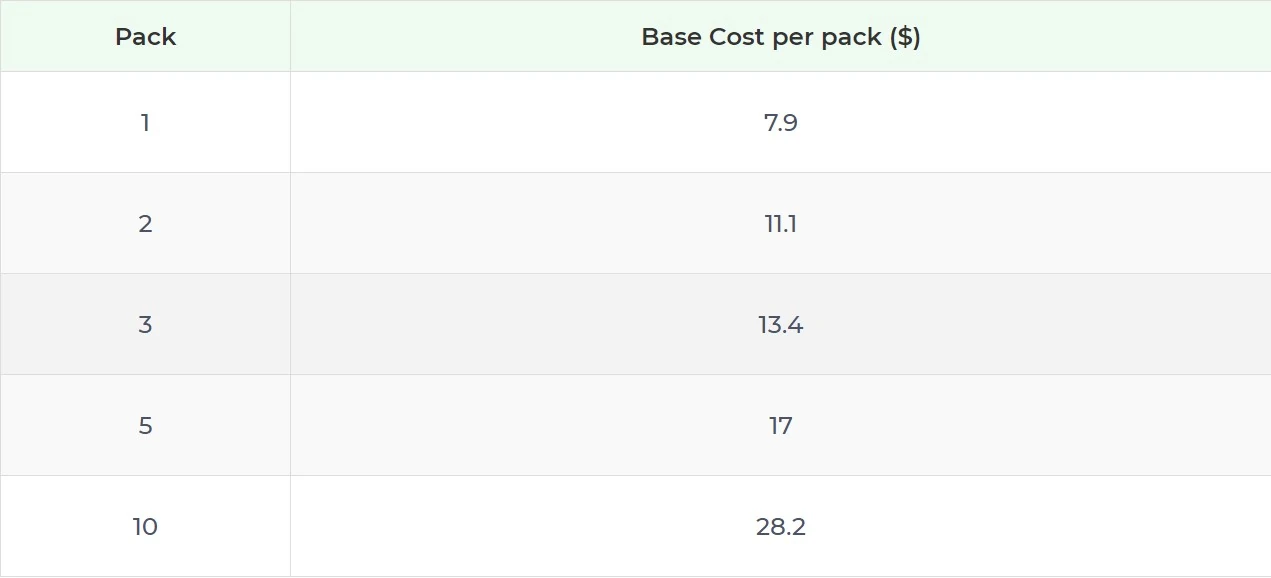Select the pack number costing 28.2 dollars

pos(145,527)
